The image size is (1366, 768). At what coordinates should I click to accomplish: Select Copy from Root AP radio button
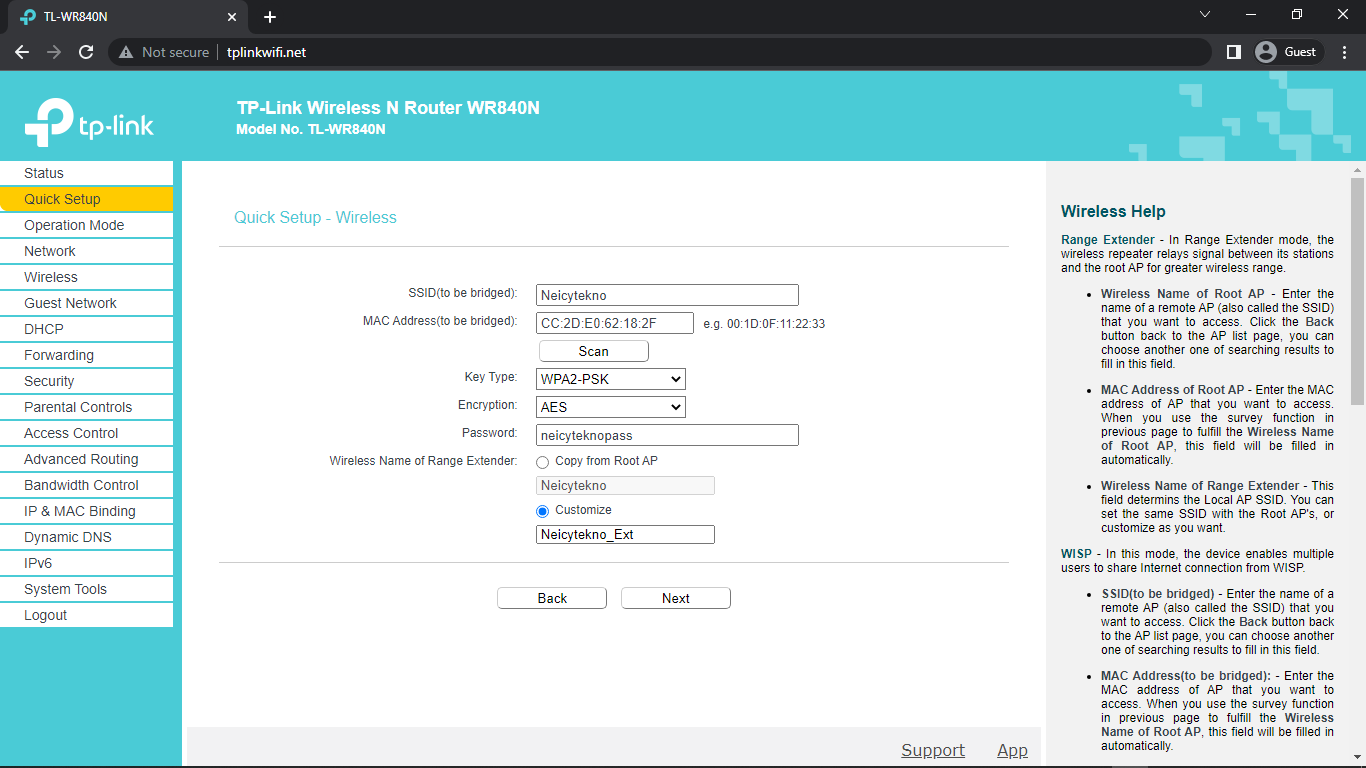point(543,462)
